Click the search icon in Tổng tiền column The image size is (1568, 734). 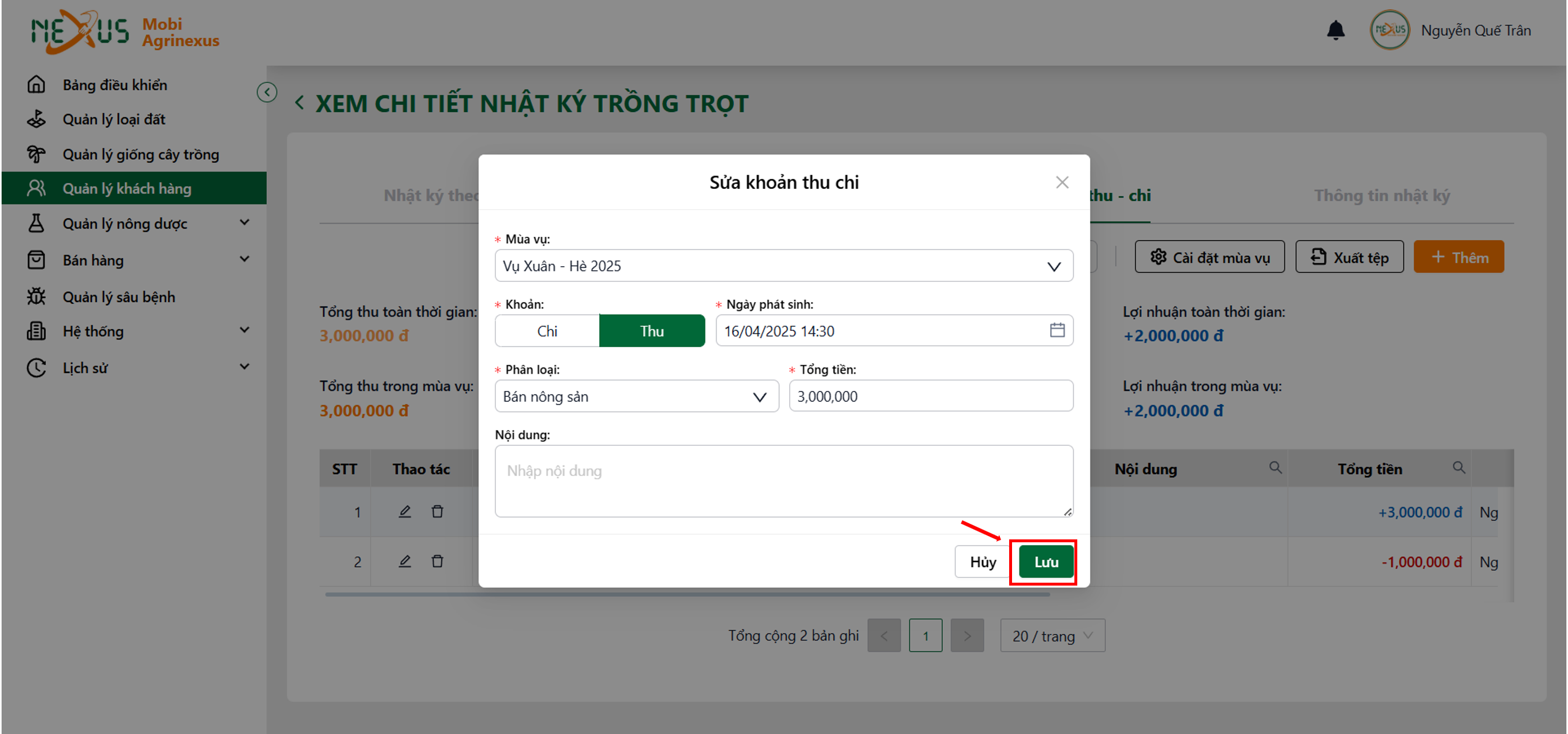click(x=1458, y=467)
